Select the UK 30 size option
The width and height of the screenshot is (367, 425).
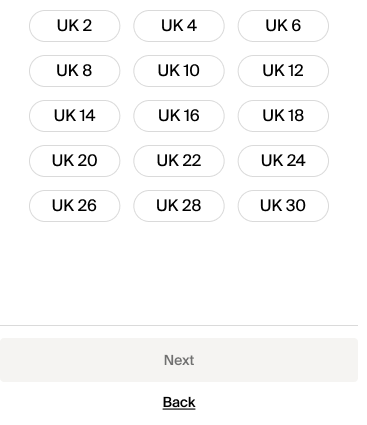[x=283, y=206]
